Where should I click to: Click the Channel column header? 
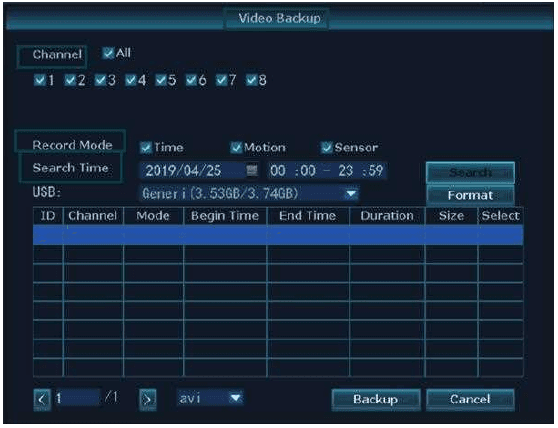[93, 216]
